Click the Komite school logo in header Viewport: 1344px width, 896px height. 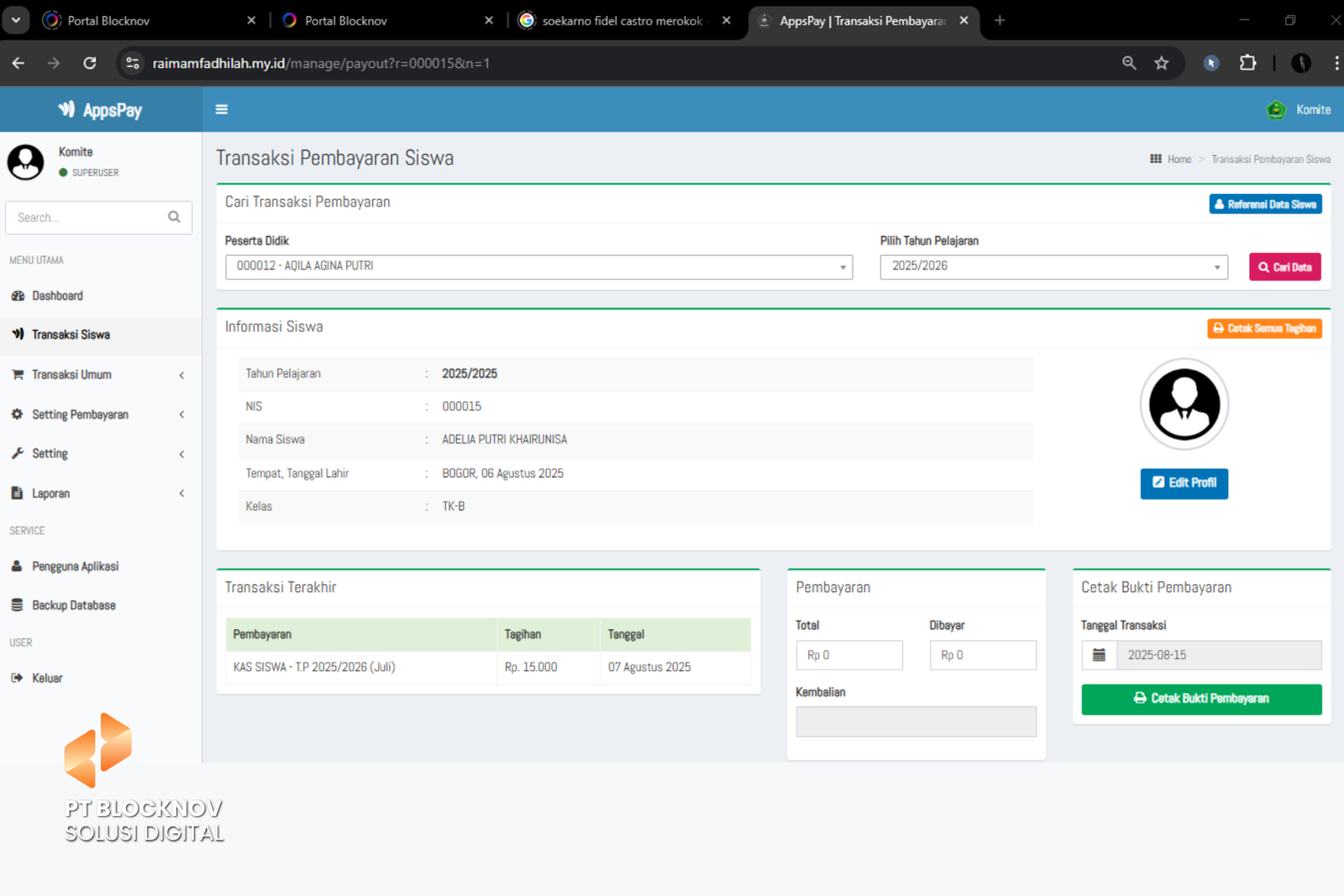(1276, 110)
